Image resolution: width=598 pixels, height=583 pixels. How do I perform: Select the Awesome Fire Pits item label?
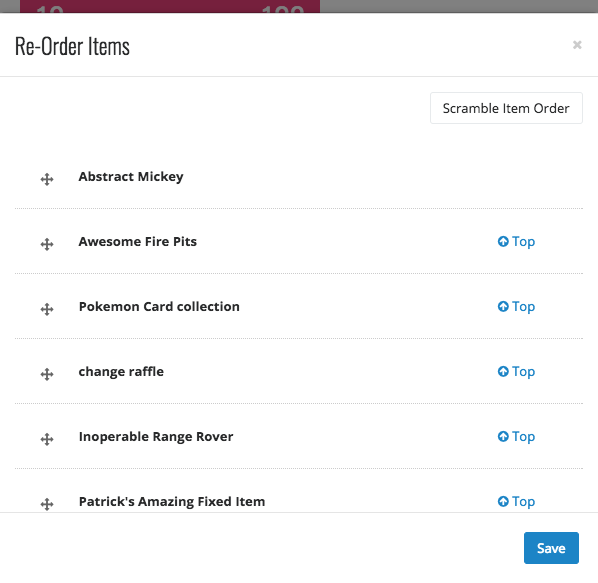tap(138, 241)
